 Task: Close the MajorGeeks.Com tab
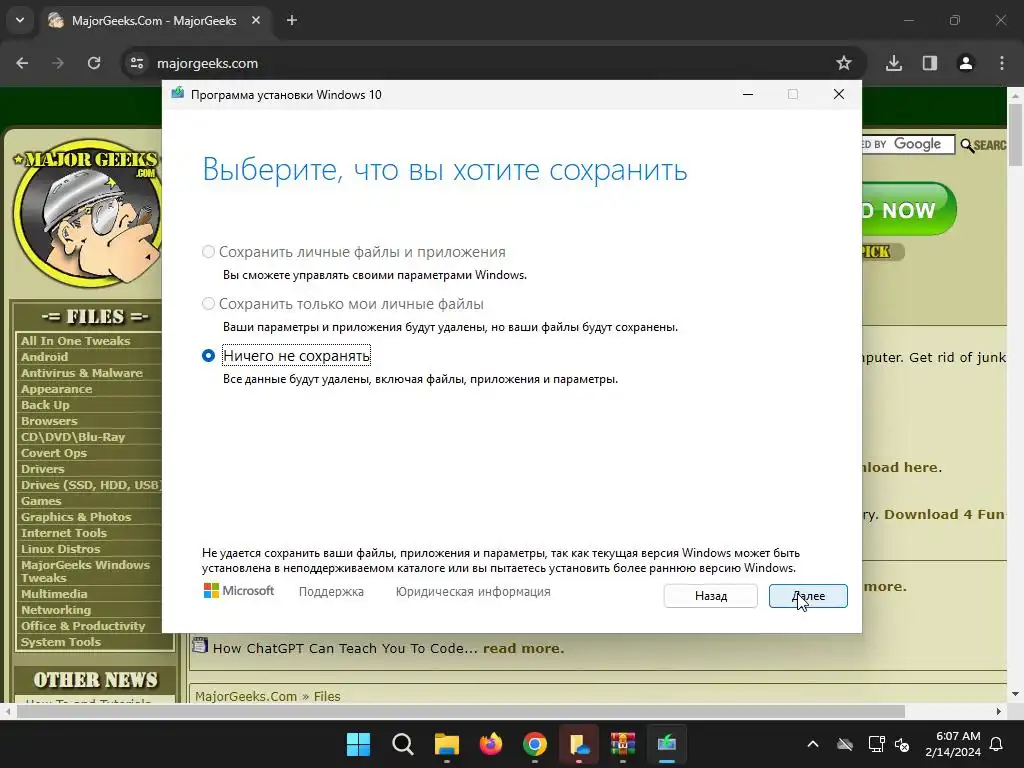256,20
